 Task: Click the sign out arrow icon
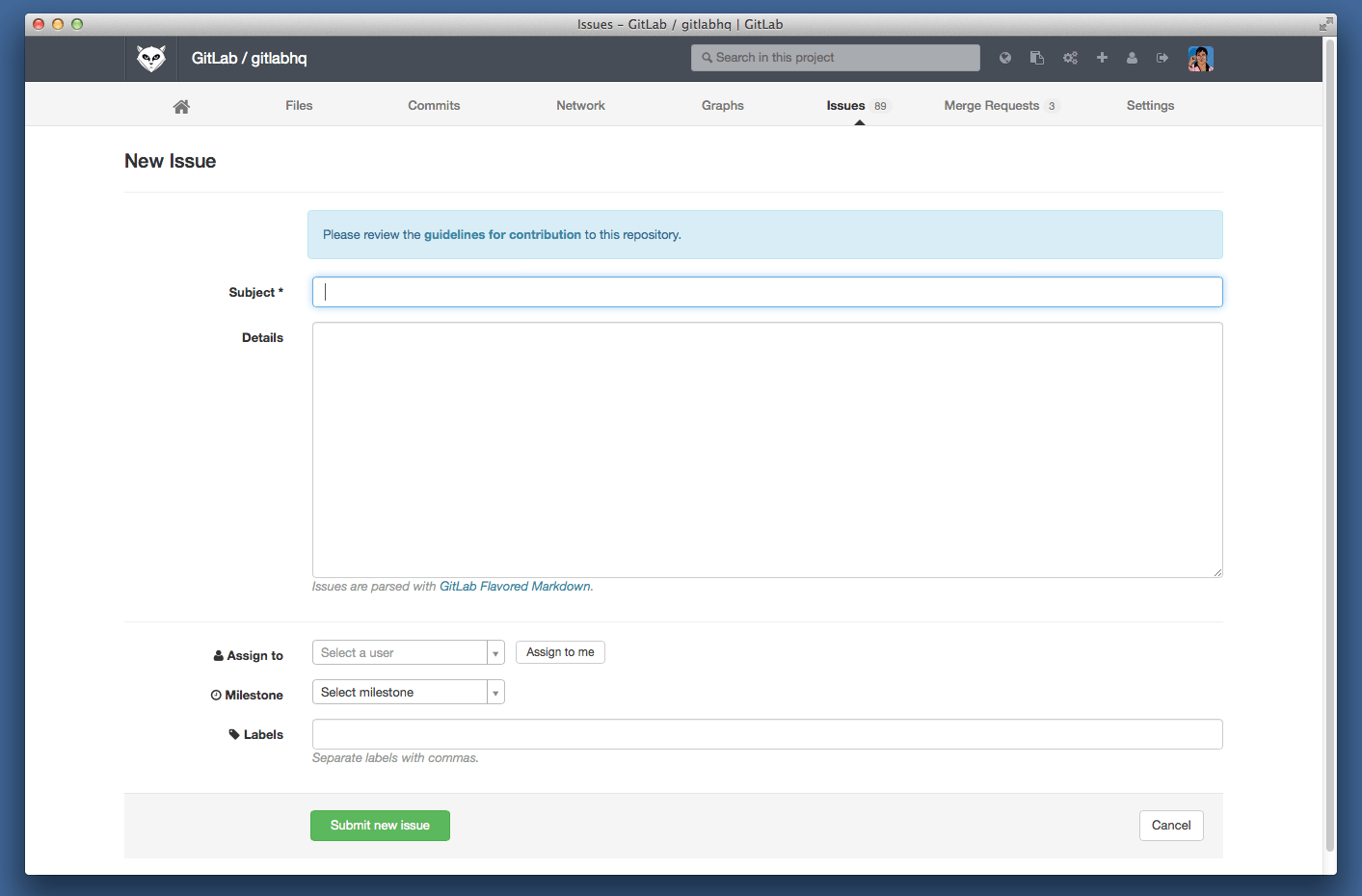pyautogui.click(x=1162, y=58)
